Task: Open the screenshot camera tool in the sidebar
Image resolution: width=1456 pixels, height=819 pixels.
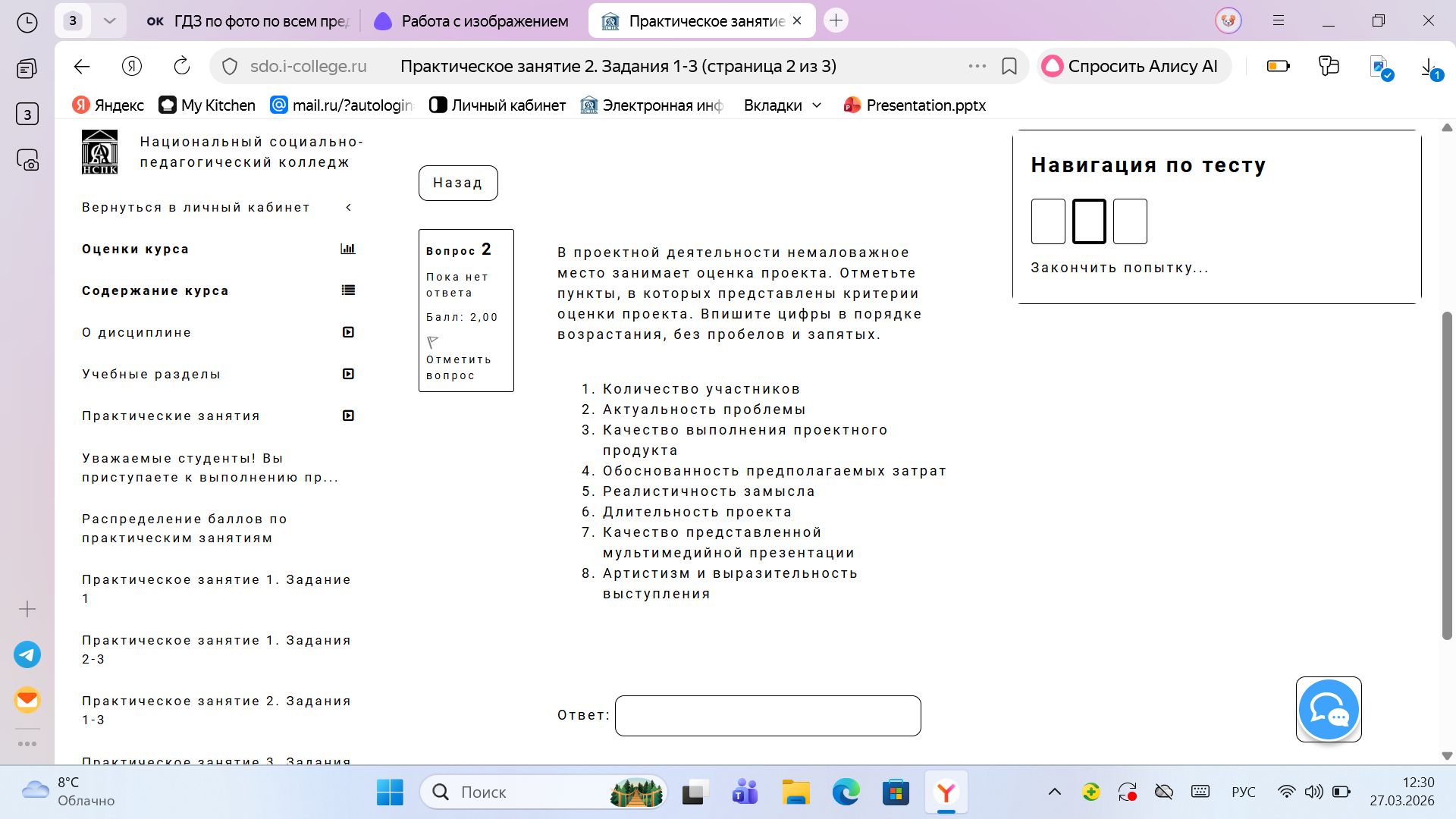Action: pyautogui.click(x=27, y=160)
